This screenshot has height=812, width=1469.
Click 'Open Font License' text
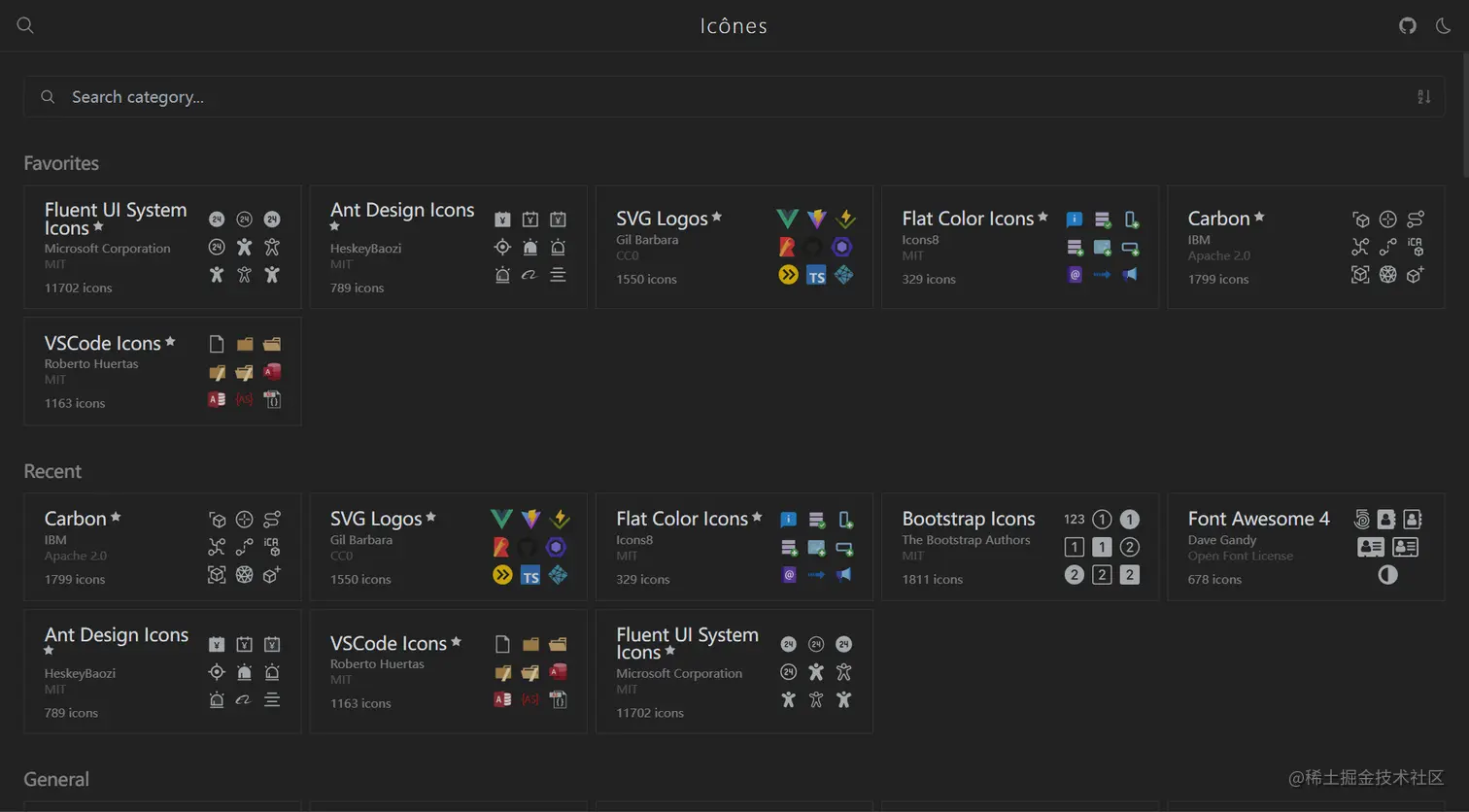pos(1241,556)
